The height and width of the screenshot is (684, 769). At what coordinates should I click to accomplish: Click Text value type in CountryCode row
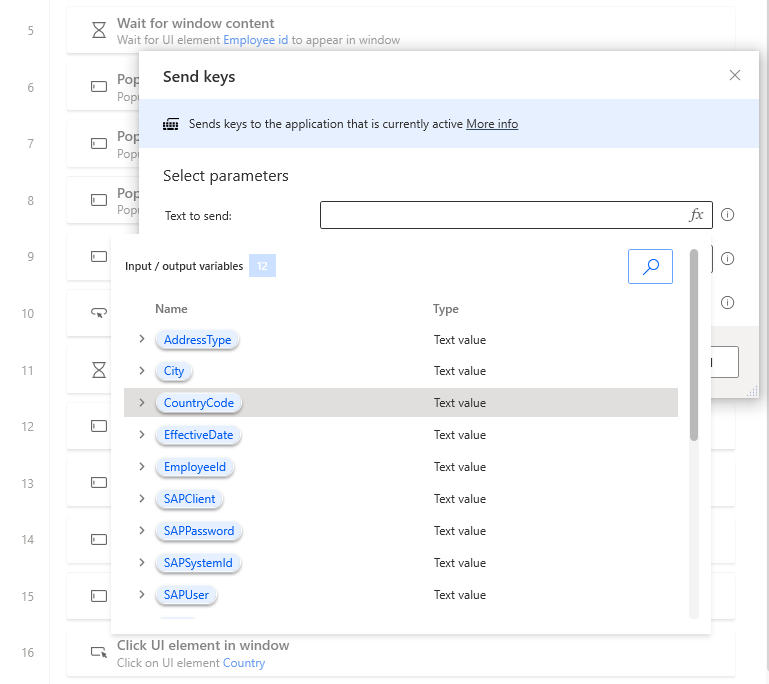[x=460, y=403]
